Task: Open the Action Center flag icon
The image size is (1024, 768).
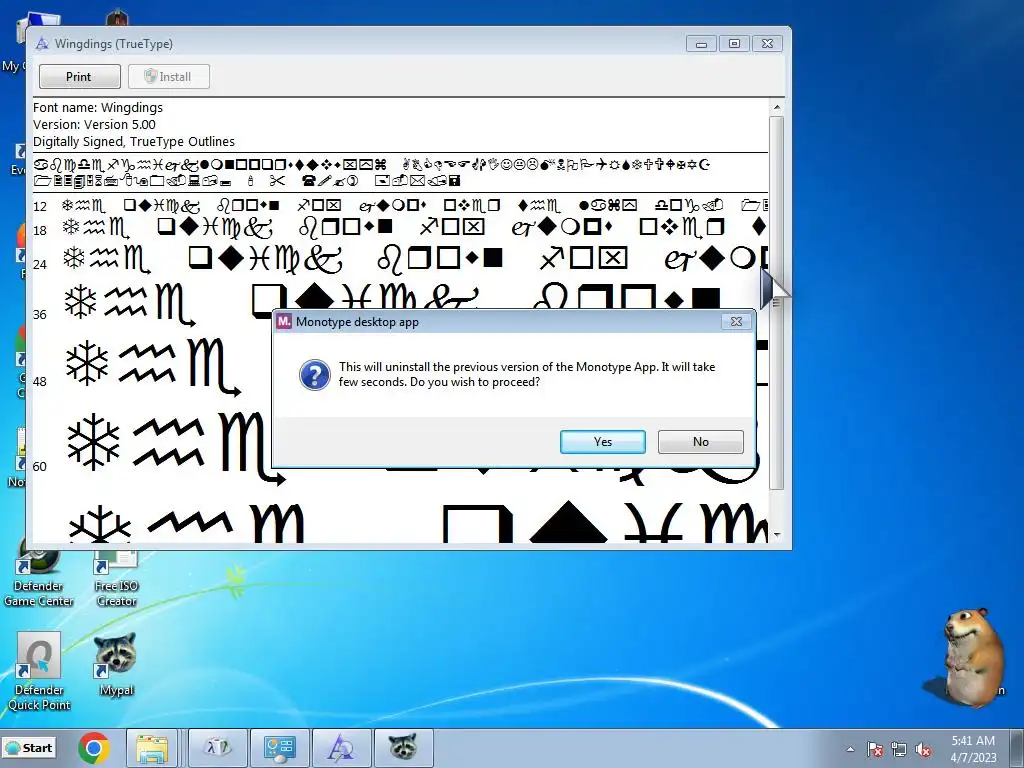Action: pyautogui.click(x=874, y=749)
